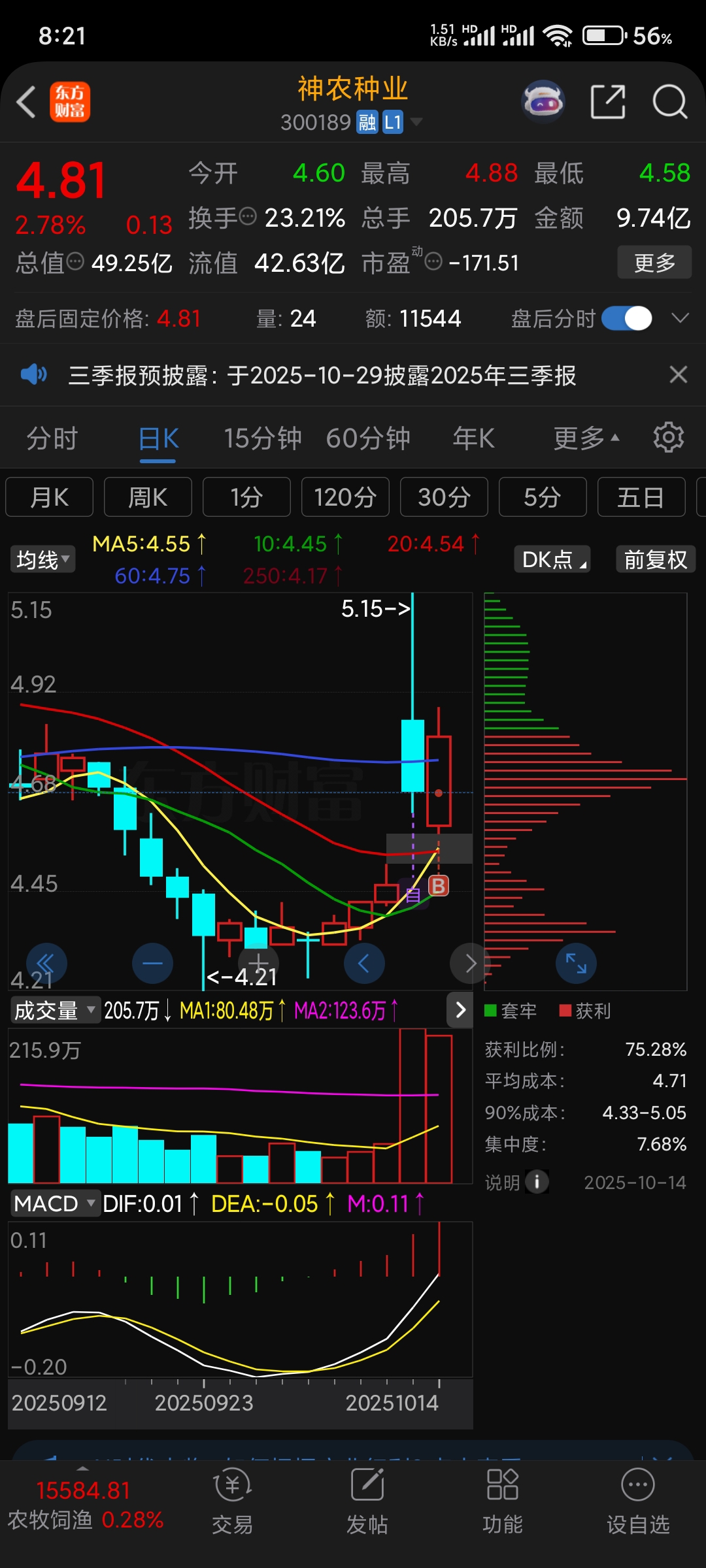706x1568 pixels.
Task: Tap the L1 level badge
Action: coord(392,122)
